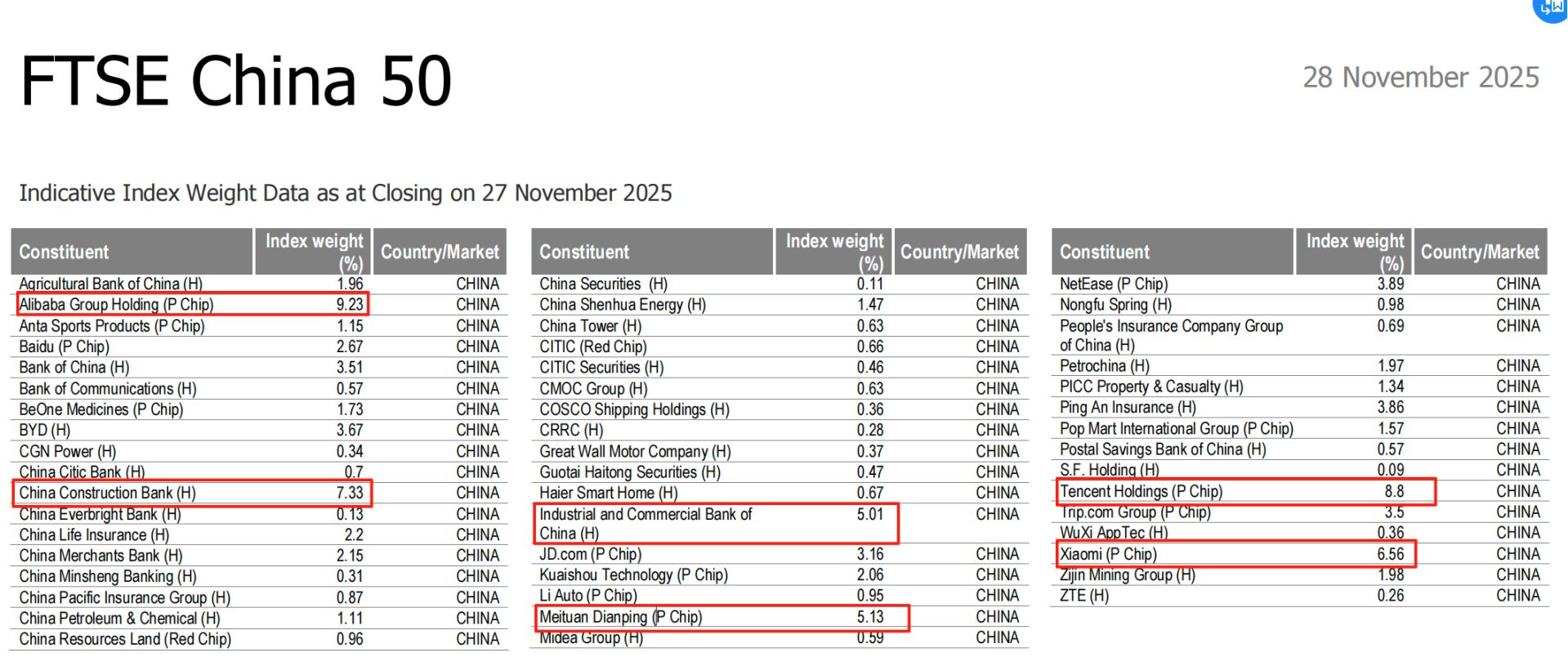Select the Alibaba Group Holding row name
The image size is (1568, 666).
coord(116,305)
